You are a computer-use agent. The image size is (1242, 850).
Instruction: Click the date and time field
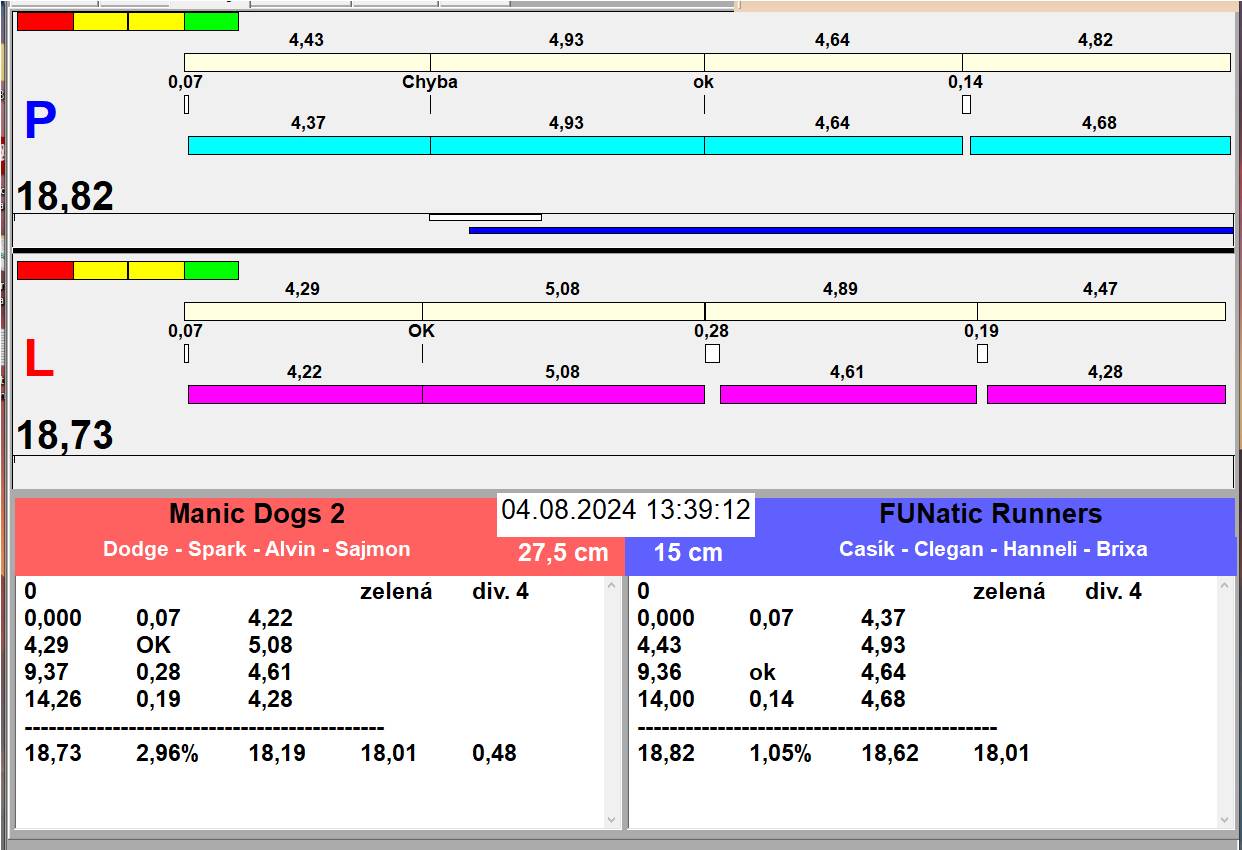click(x=626, y=510)
